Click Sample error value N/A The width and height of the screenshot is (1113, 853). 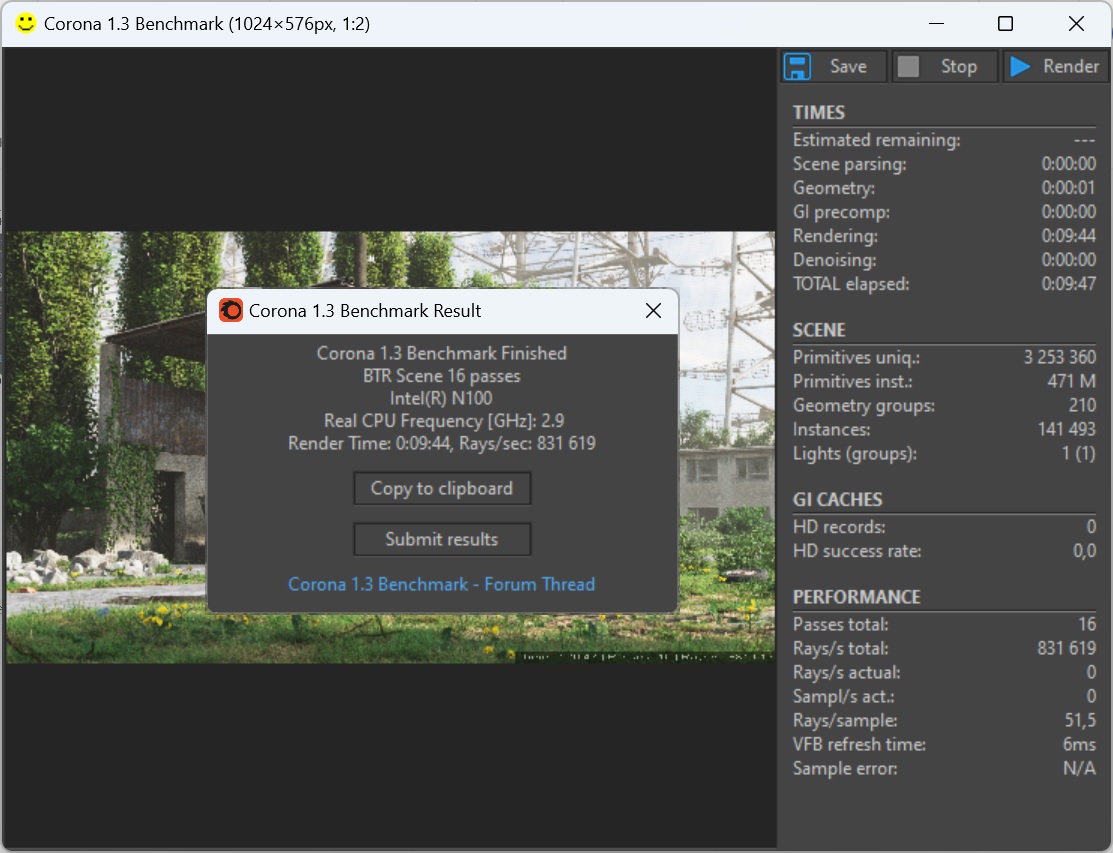pos(1080,769)
